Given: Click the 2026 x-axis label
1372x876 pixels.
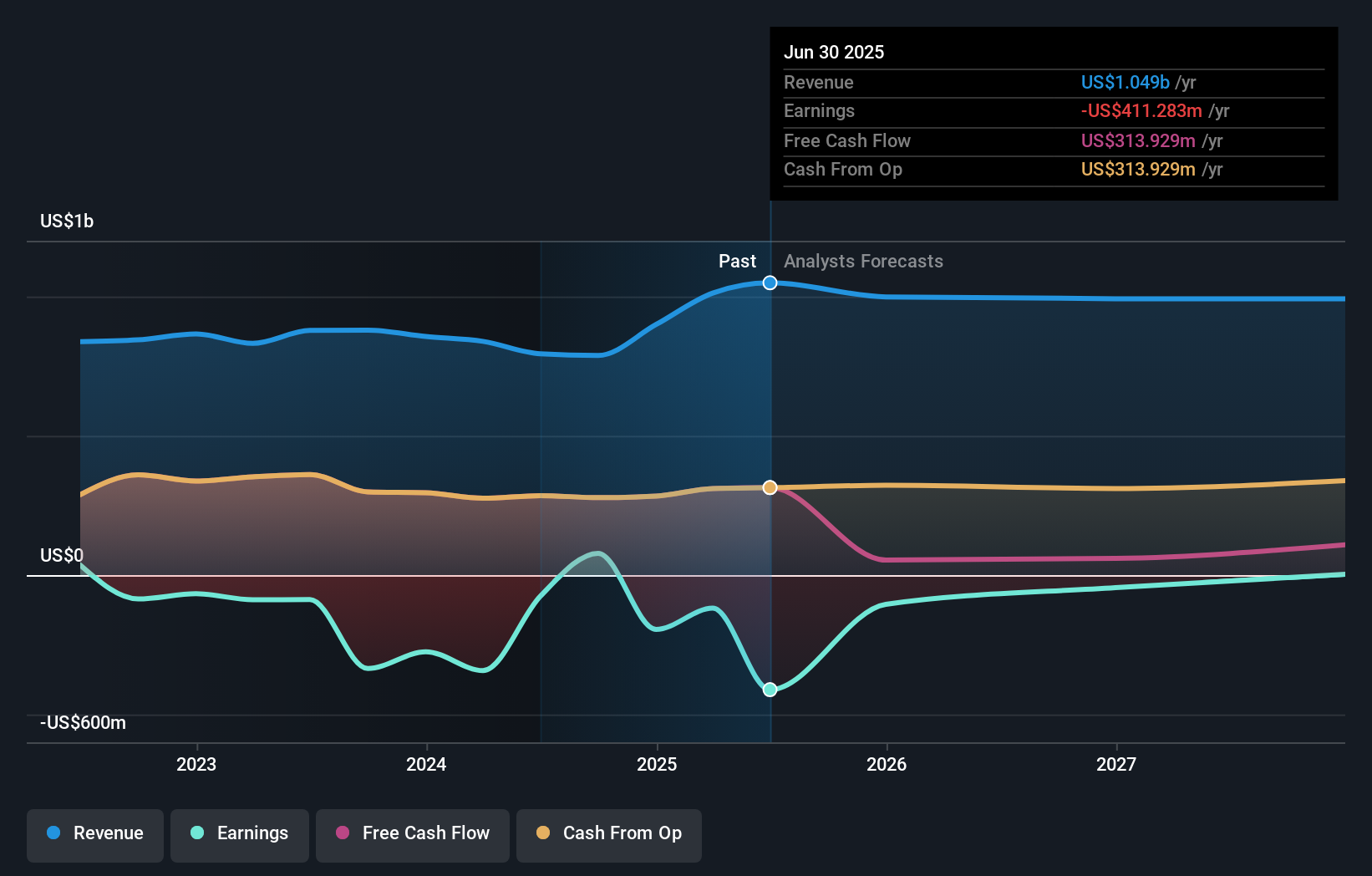Looking at the screenshot, I should [x=887, y=764].
